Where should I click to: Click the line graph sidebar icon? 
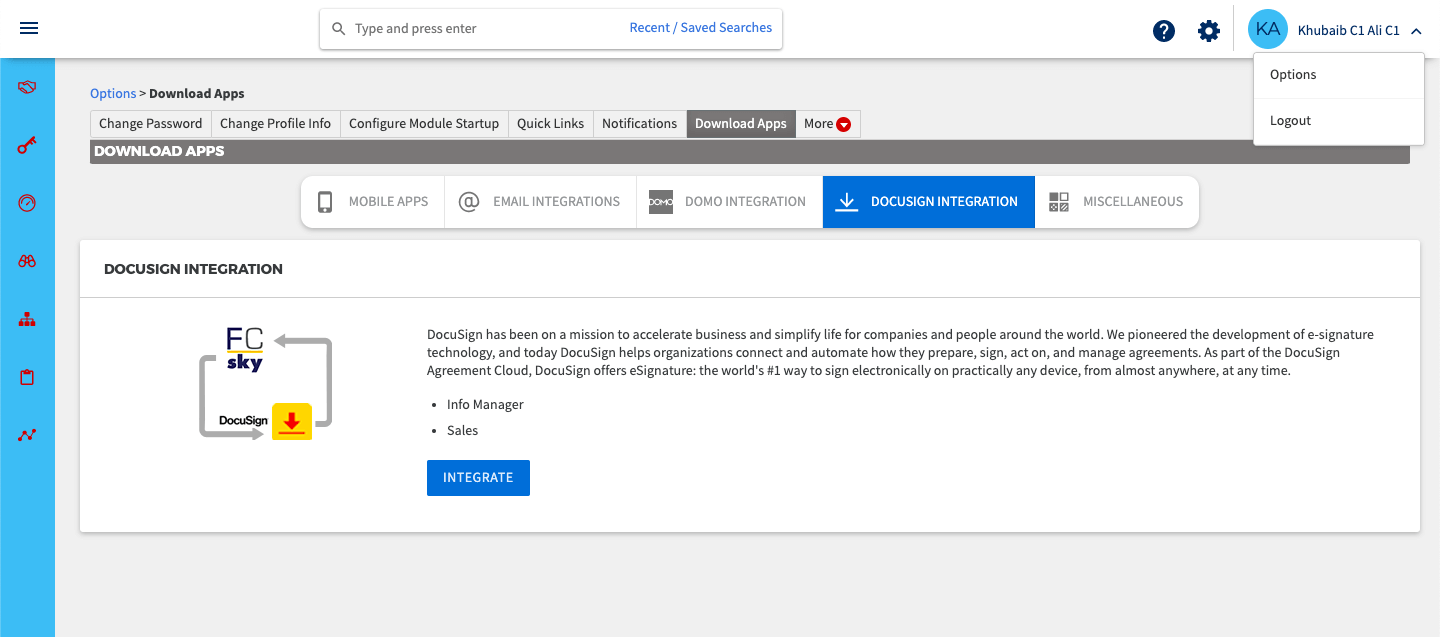pos(27,435)
